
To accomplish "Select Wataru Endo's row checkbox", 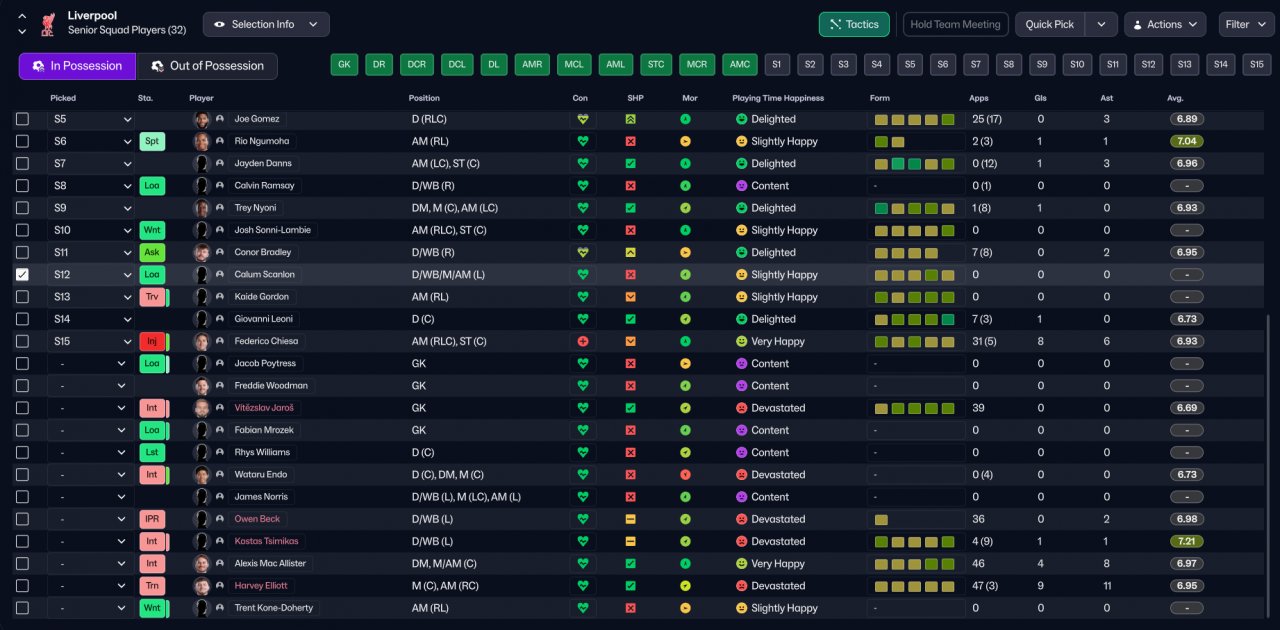I will click(22, 475).
